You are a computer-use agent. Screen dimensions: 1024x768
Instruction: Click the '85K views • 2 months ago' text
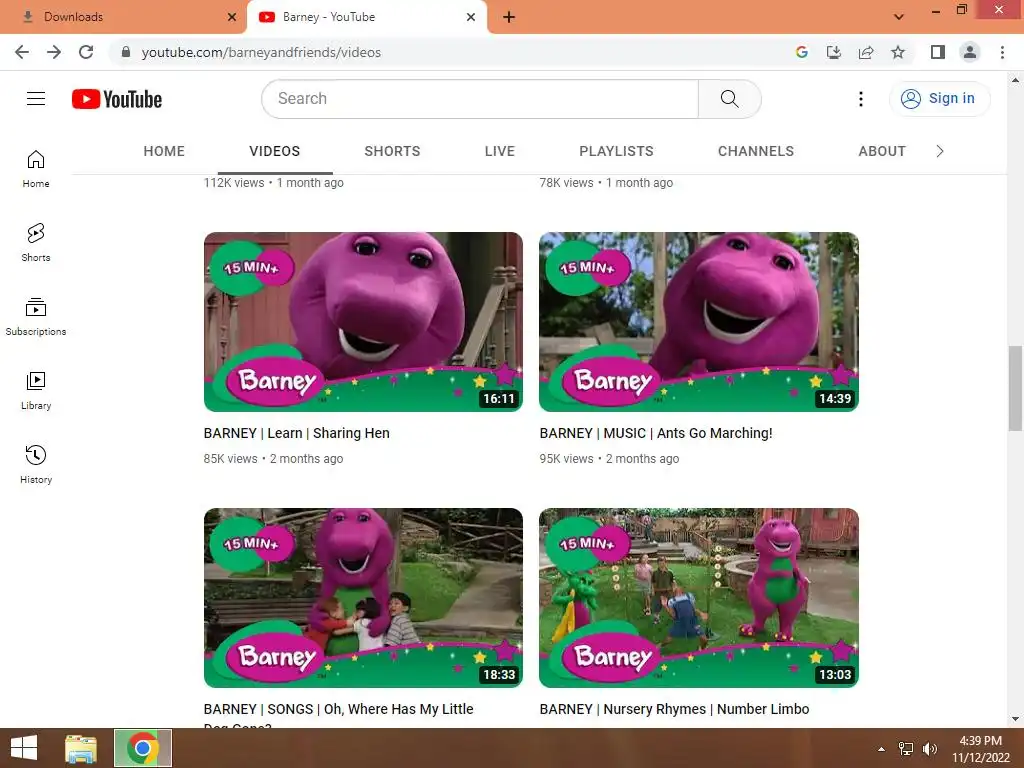click(x=273, y=458)
